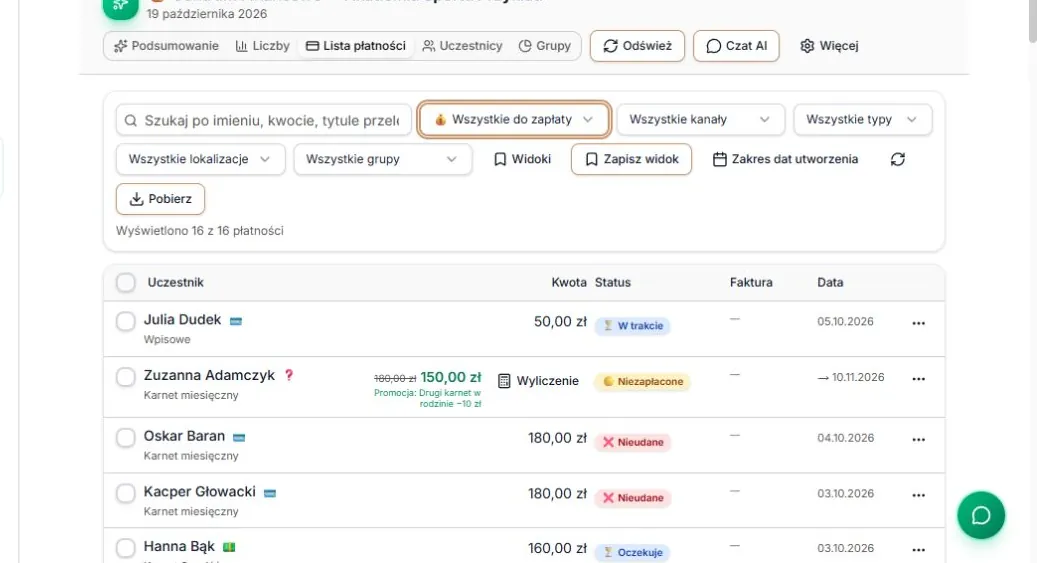Click the Niezapłacone status badge

tap(642, 382)
